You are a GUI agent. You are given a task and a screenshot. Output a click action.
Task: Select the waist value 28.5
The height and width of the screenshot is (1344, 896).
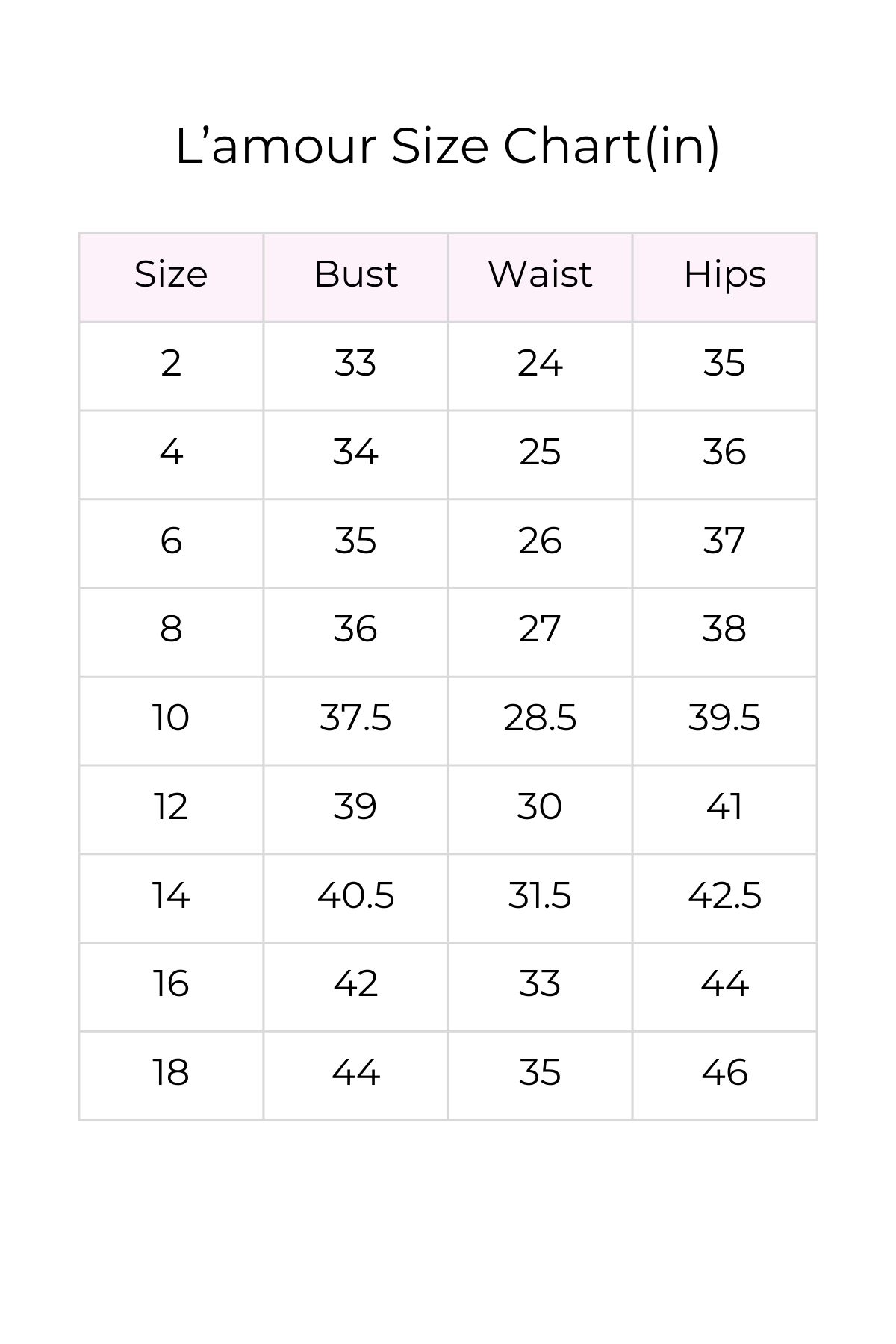[x=540, y=718]
